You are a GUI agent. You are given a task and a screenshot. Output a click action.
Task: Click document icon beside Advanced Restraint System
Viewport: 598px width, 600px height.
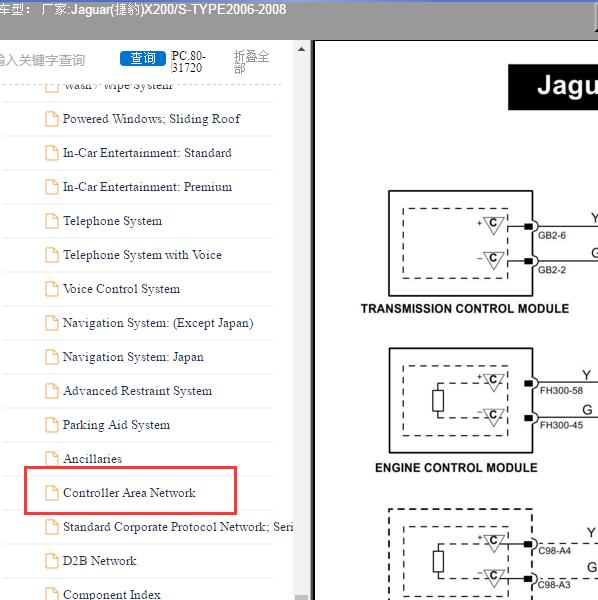coord(52,391)
